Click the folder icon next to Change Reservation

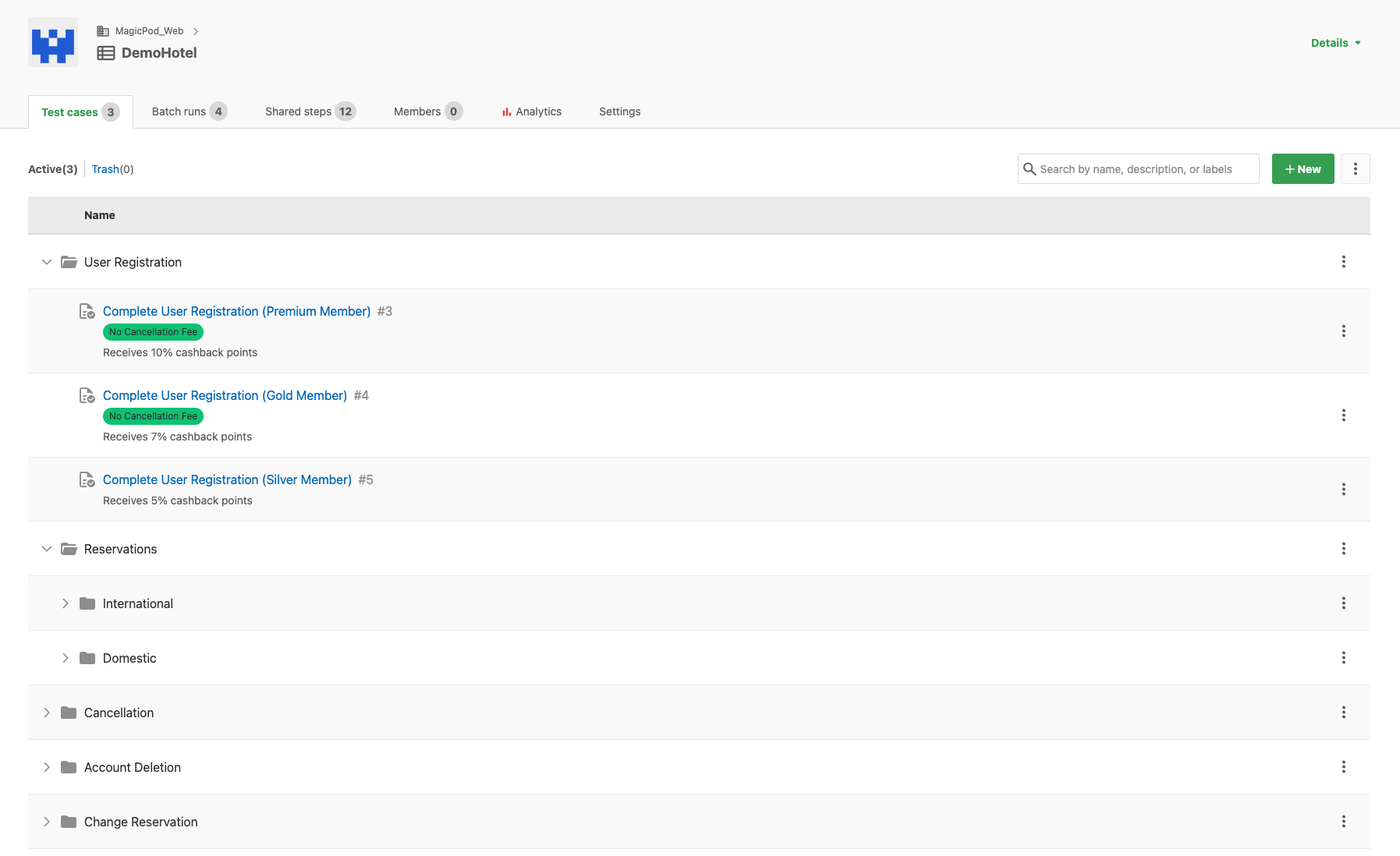point(69,822)
